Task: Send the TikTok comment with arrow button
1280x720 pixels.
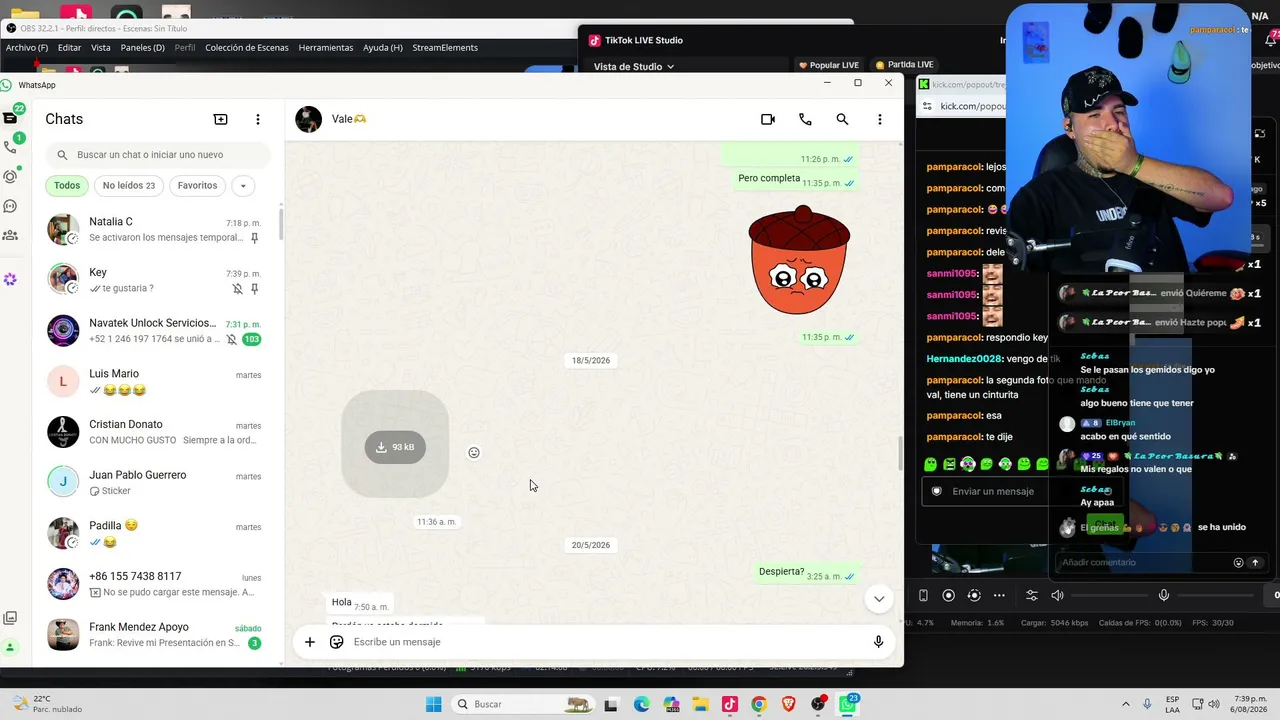Action: (x=1255, y=563)
